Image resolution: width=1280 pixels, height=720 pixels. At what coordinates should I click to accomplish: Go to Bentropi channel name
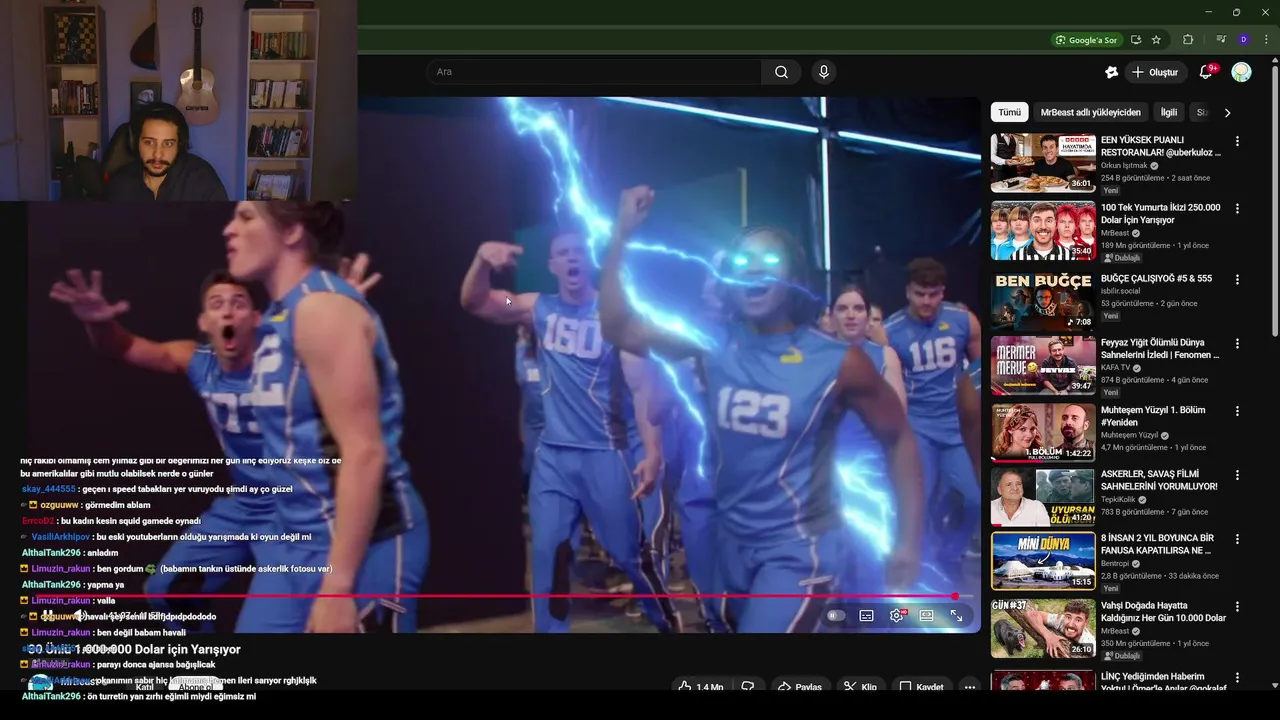1116,563
